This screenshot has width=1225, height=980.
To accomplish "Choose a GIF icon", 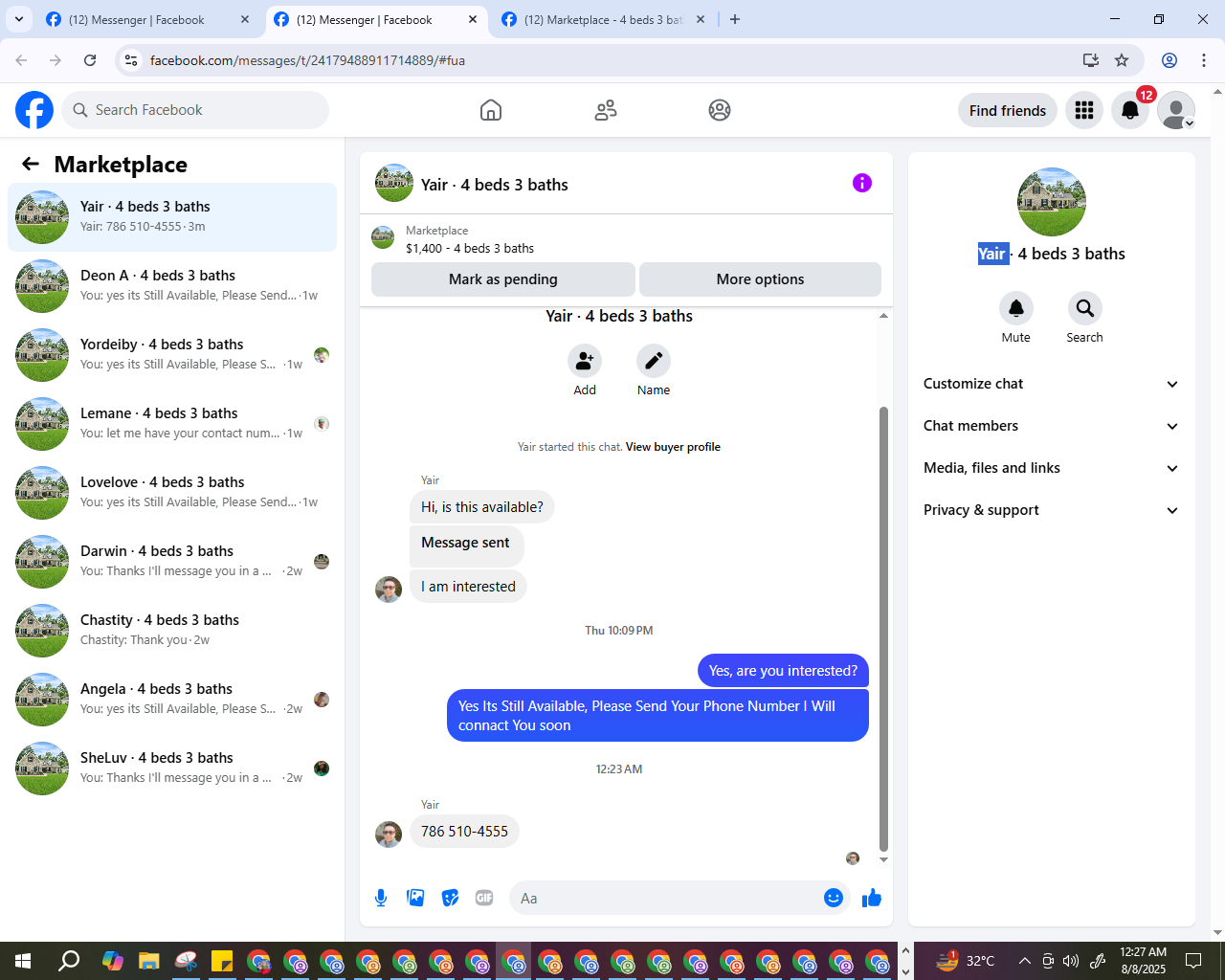I will click(x=484, y=898).
